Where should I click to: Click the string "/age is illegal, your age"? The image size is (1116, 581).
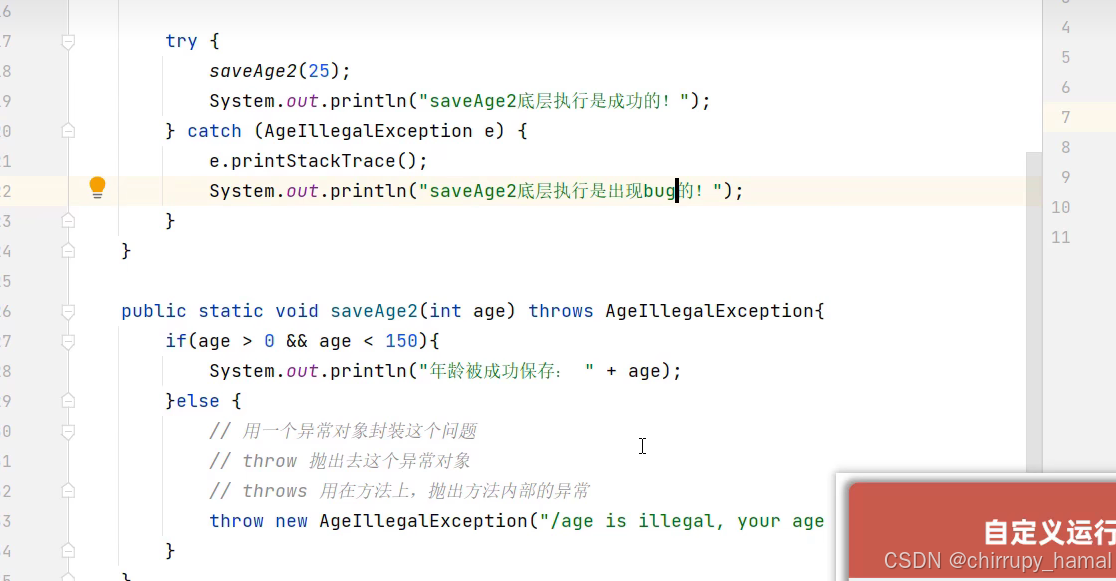pos(682,521)
